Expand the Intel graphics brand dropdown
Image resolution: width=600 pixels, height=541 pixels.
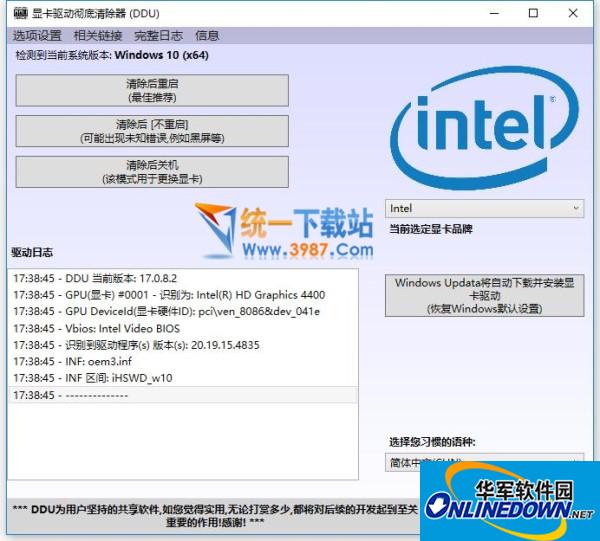pyautogui.click(x=484, y=209)
